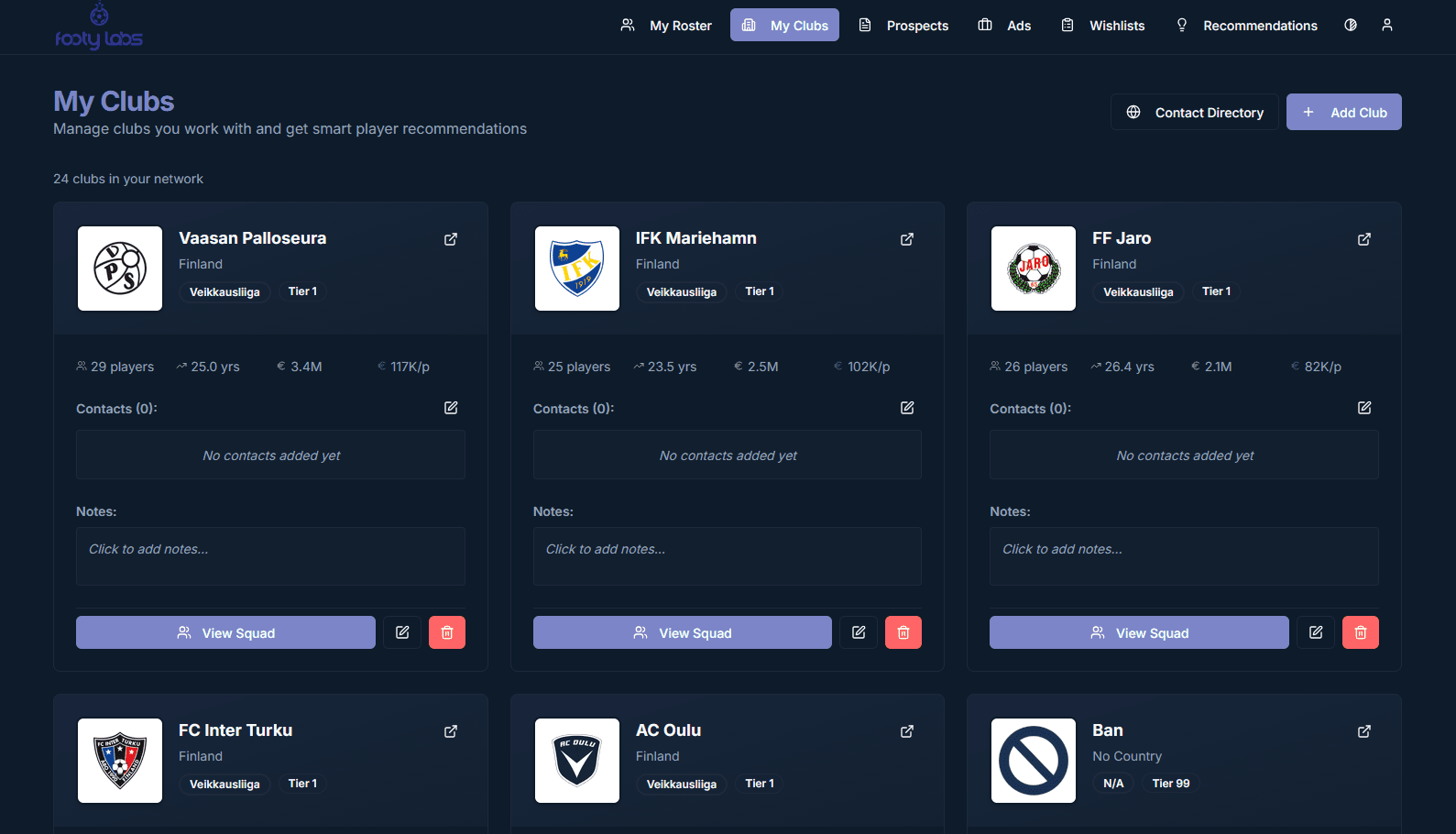Switch to the My Roster tab
The height and width of the screenshot is (834, 1456).
coord(666,26)
